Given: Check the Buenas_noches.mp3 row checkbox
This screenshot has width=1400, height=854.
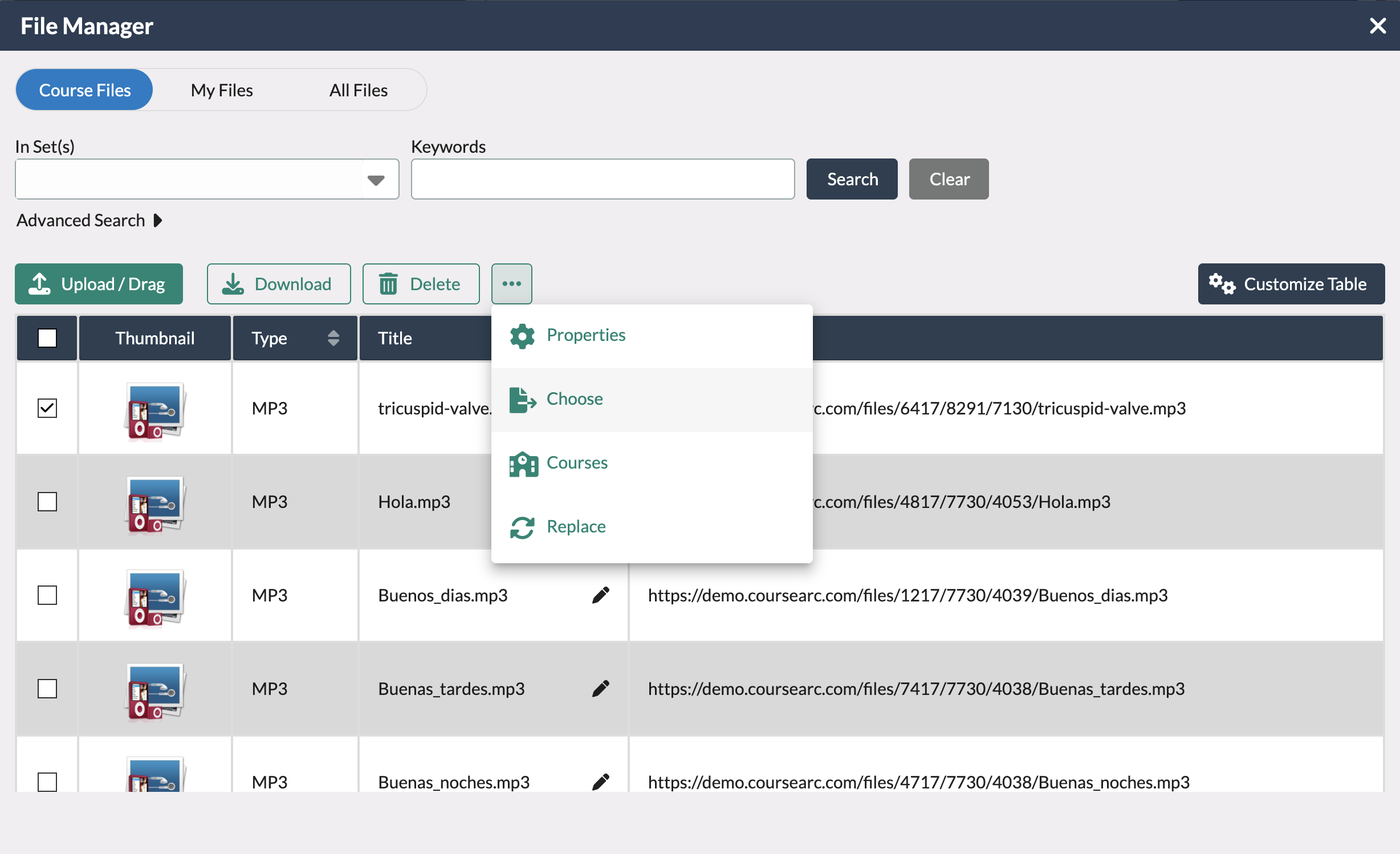Looking at the screenshot, I should (47, 782).
